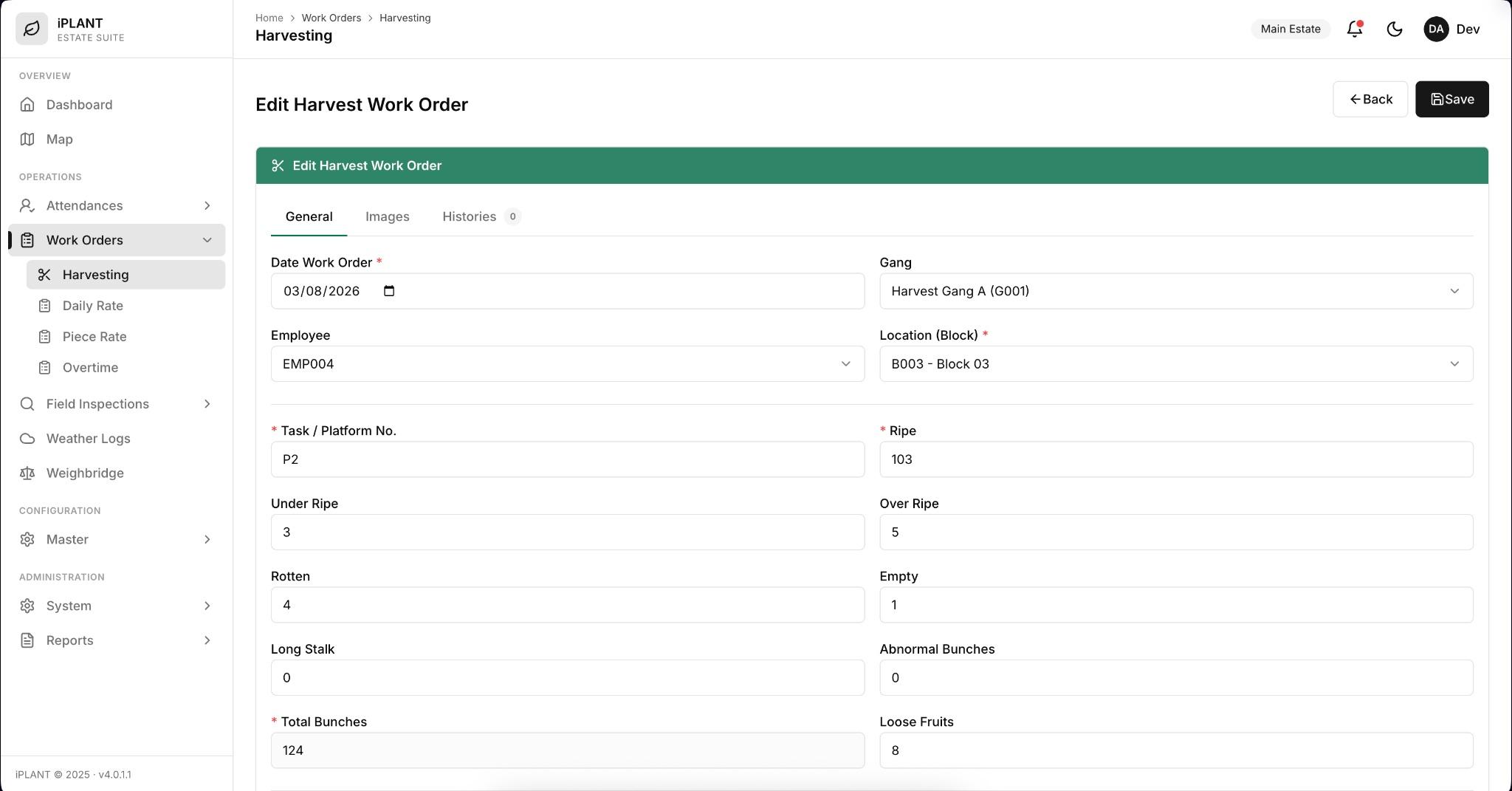The height and width of the screenshot is (791, 1512).
Task: Click the Dashboard home icon
Action: (27, 105)
